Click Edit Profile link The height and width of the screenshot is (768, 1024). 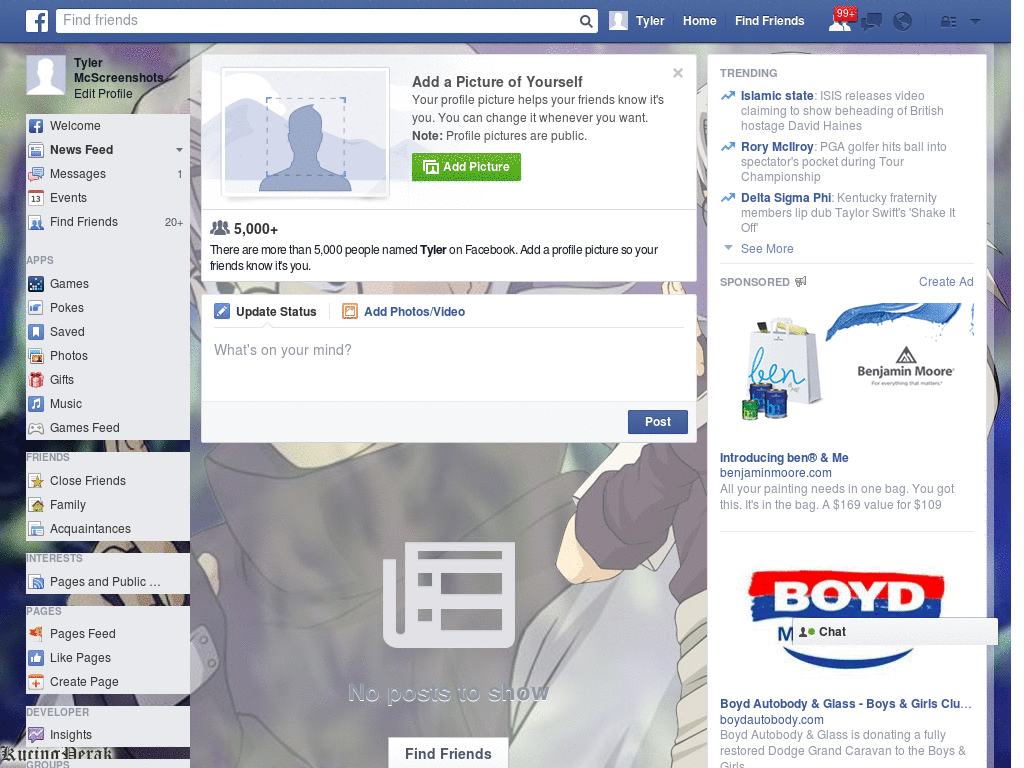click(x=103, y=94)
